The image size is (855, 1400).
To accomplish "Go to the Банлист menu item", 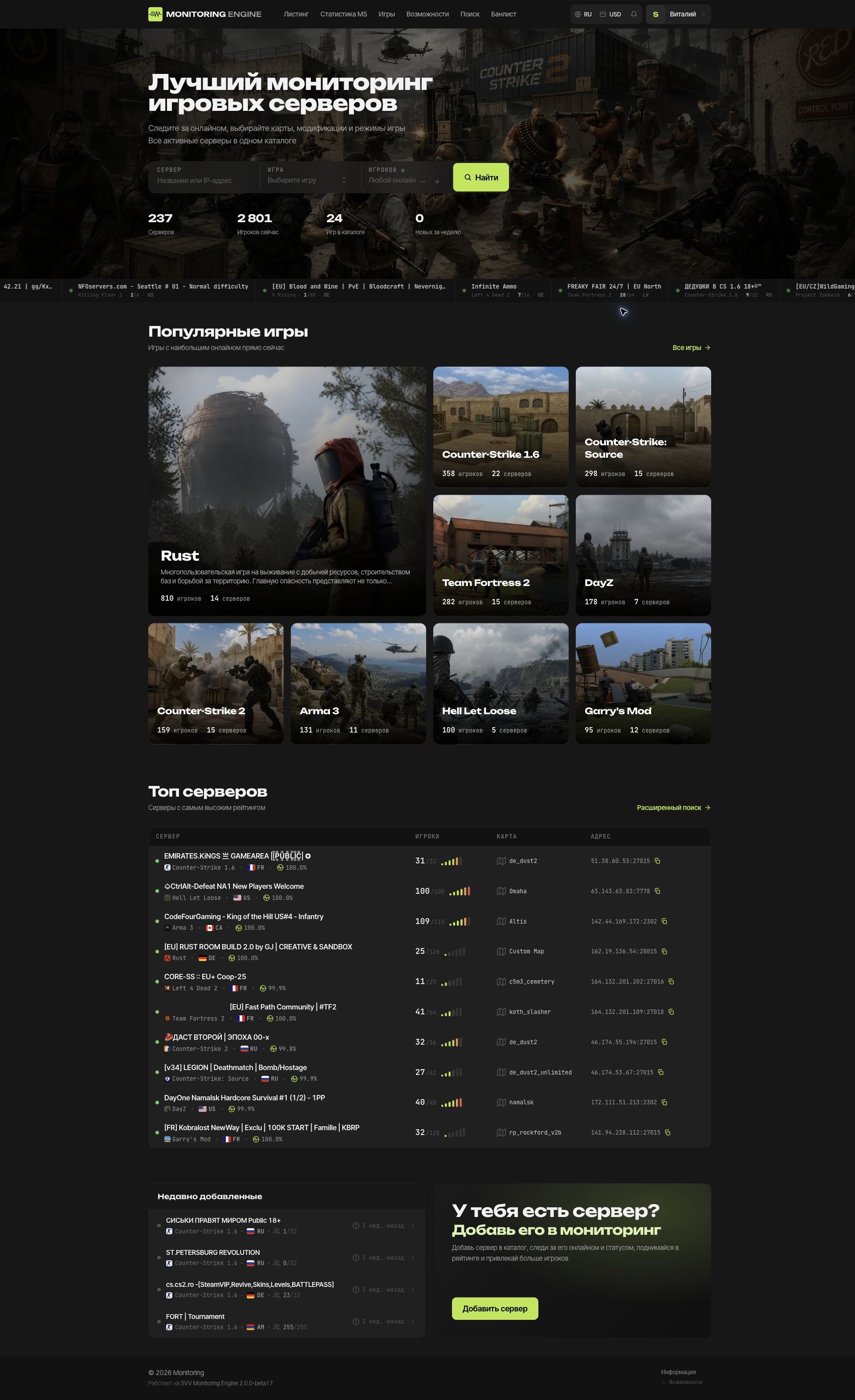I will pos(503,14).
